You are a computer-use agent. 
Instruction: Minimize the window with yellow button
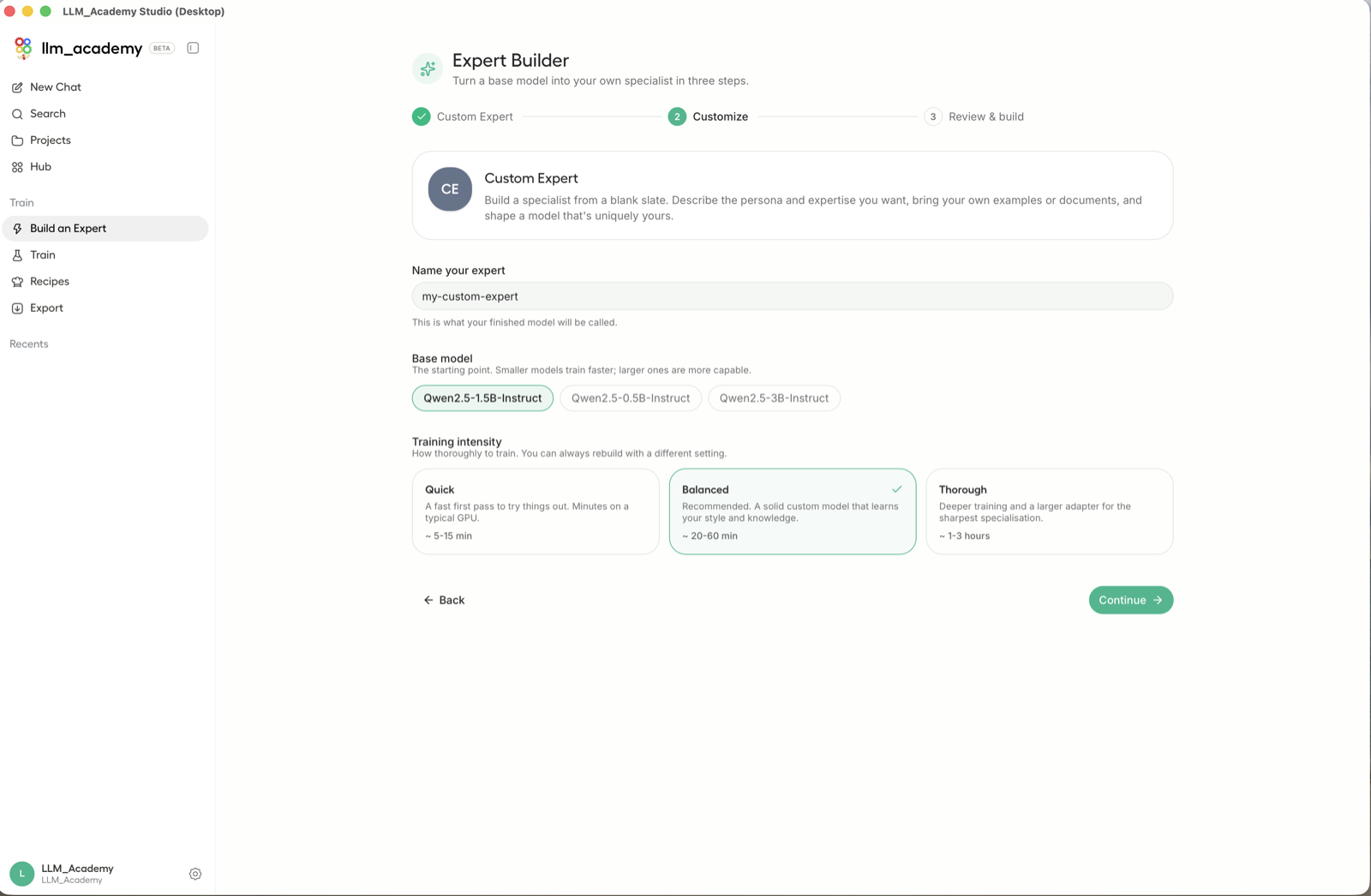(28, 11)
